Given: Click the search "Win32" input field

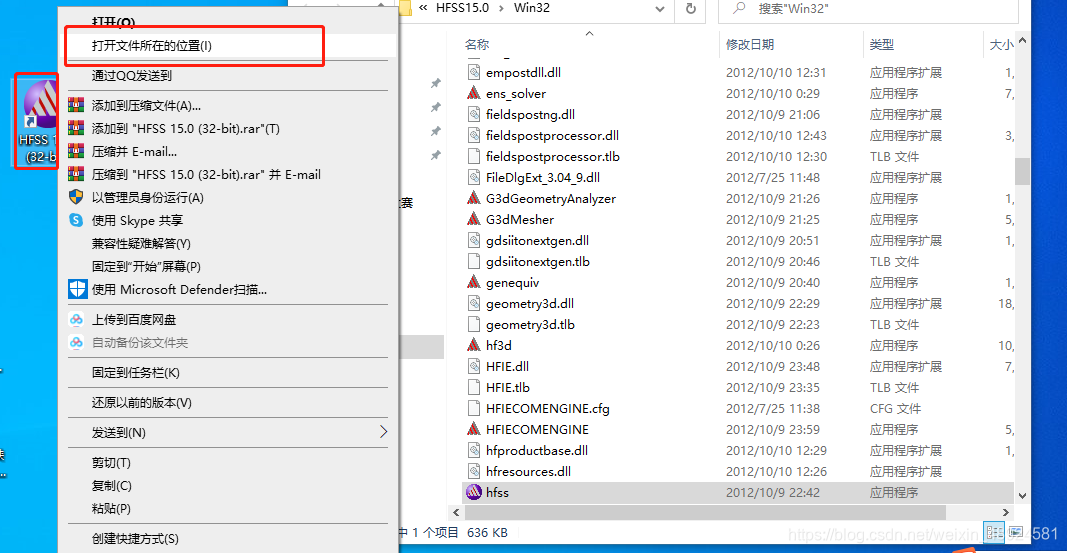Looking at the screenshot, I should pyautogui.click(x=868, y=9).
